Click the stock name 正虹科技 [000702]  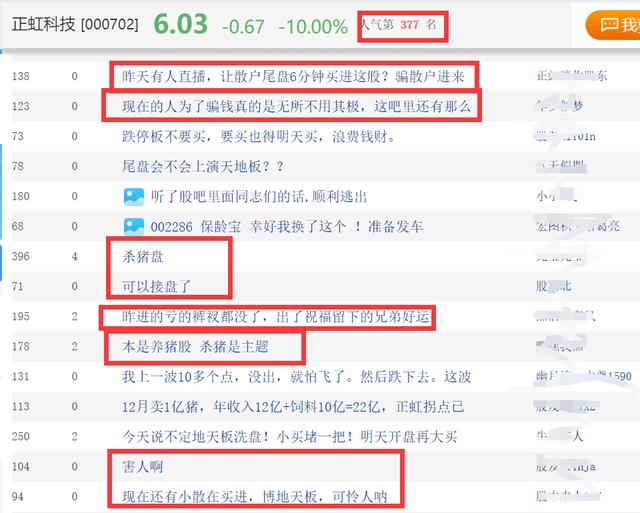[x=75, y=24]
